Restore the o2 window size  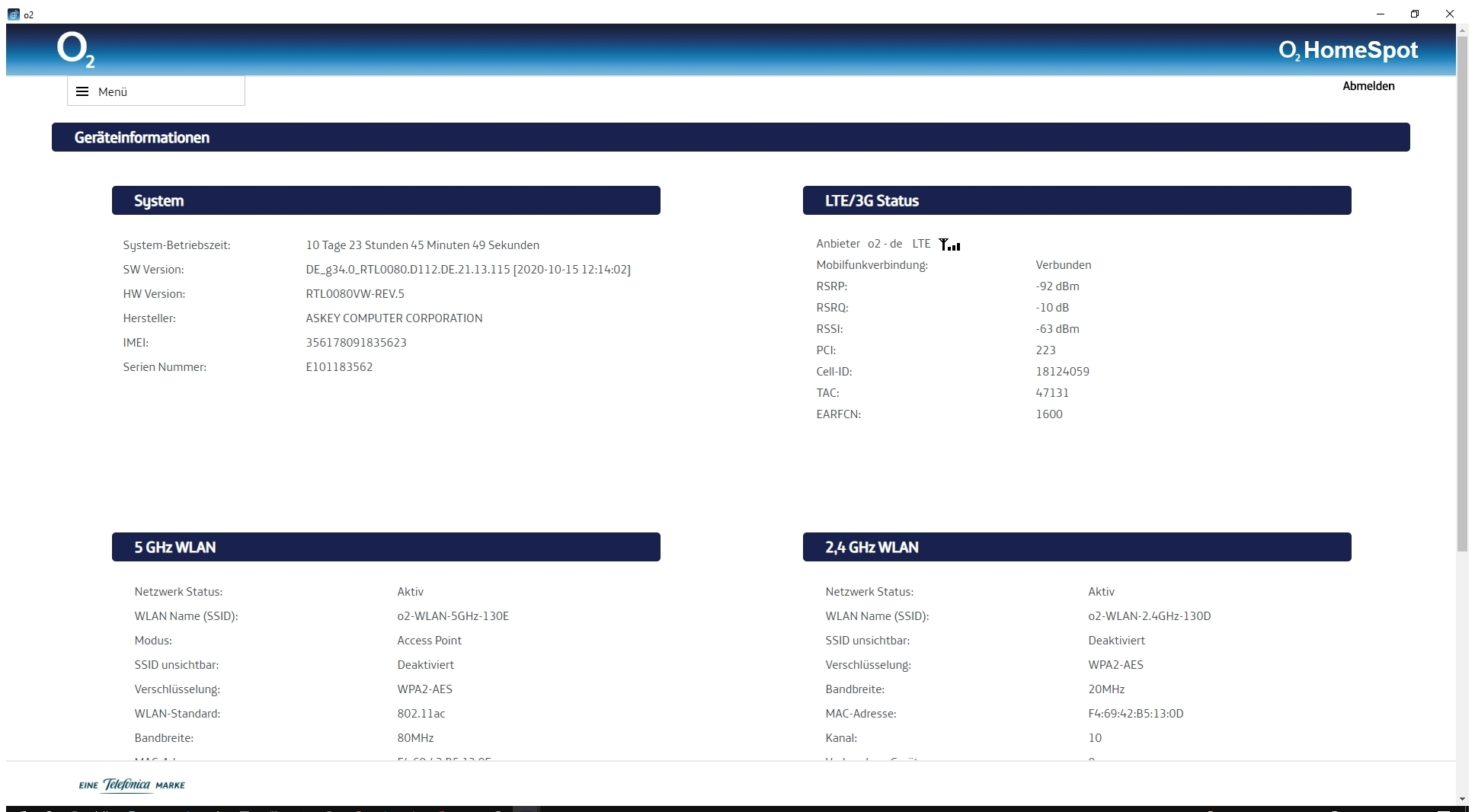pos(1415,14)
